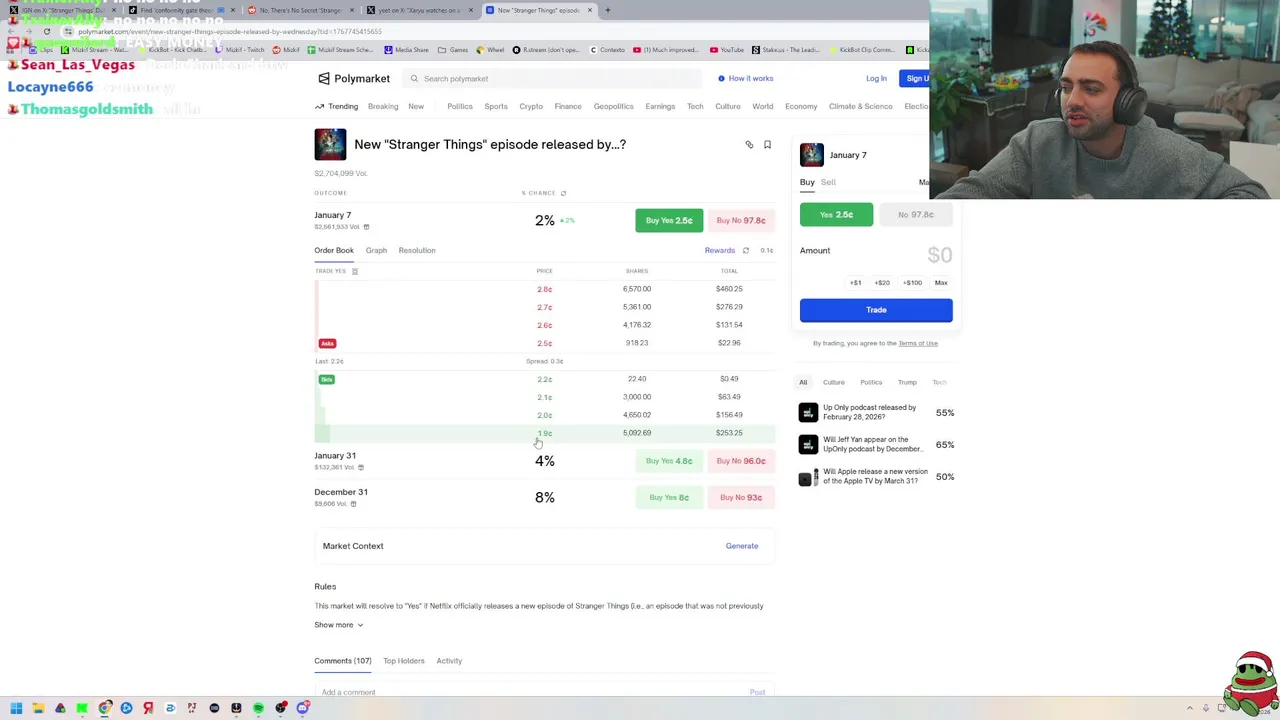
Task: Expand Show more rules
Action: click(339, 625)
